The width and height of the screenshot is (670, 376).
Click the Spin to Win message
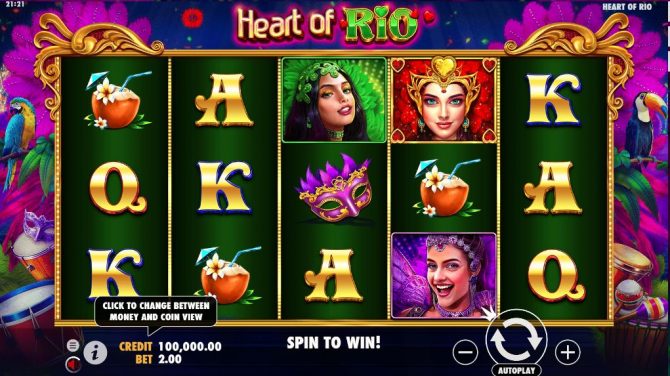(333, 343)
